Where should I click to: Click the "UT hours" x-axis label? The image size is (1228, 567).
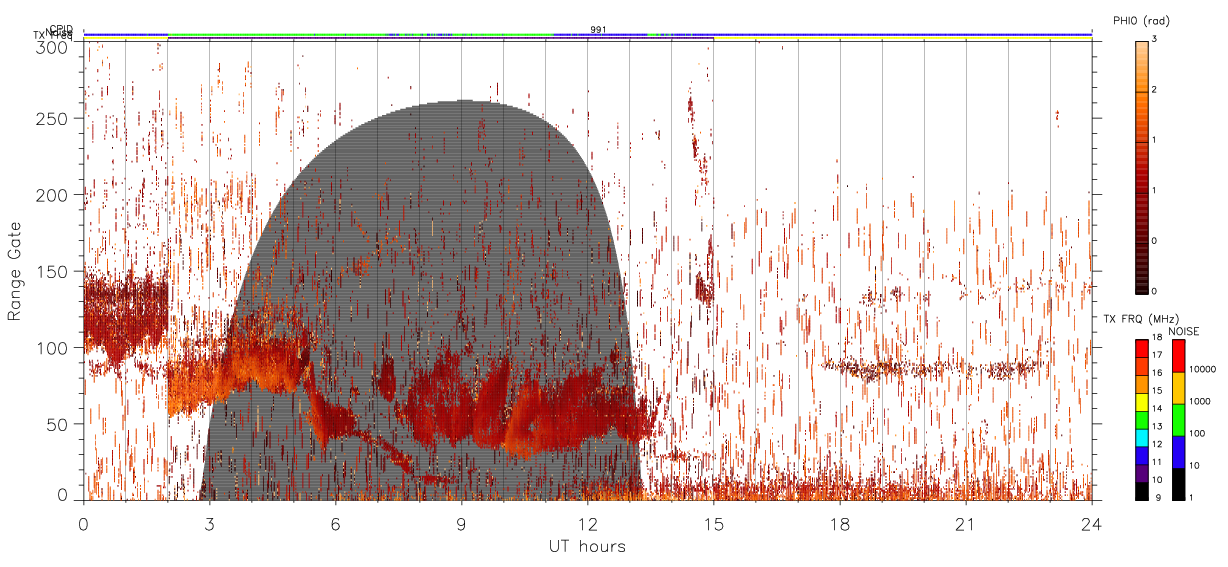tap(587, 547)
